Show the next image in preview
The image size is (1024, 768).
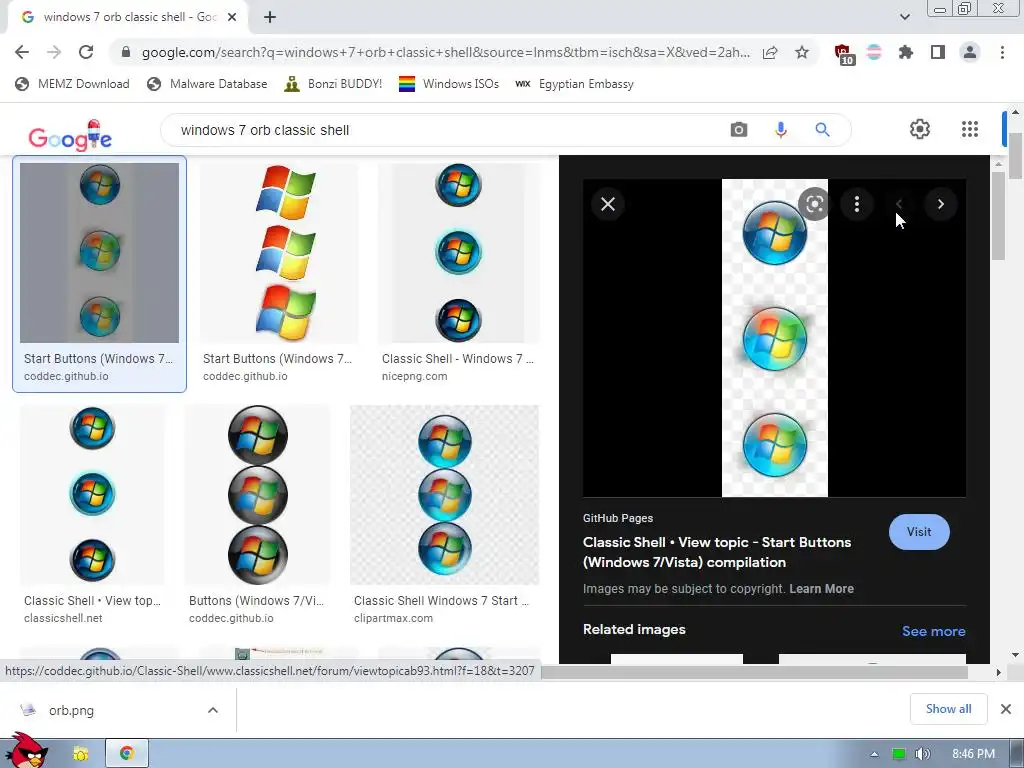940,204
